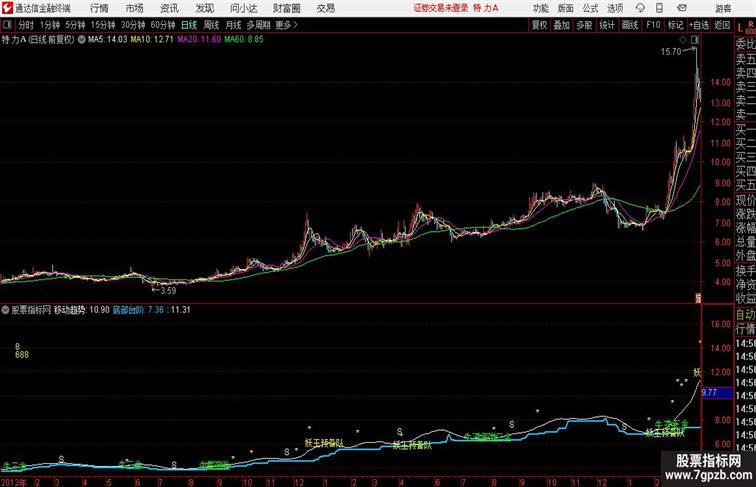Click 自动 in the right panel
The width and height of the screenshot is (756, 487).
click(x=745, y=315)
